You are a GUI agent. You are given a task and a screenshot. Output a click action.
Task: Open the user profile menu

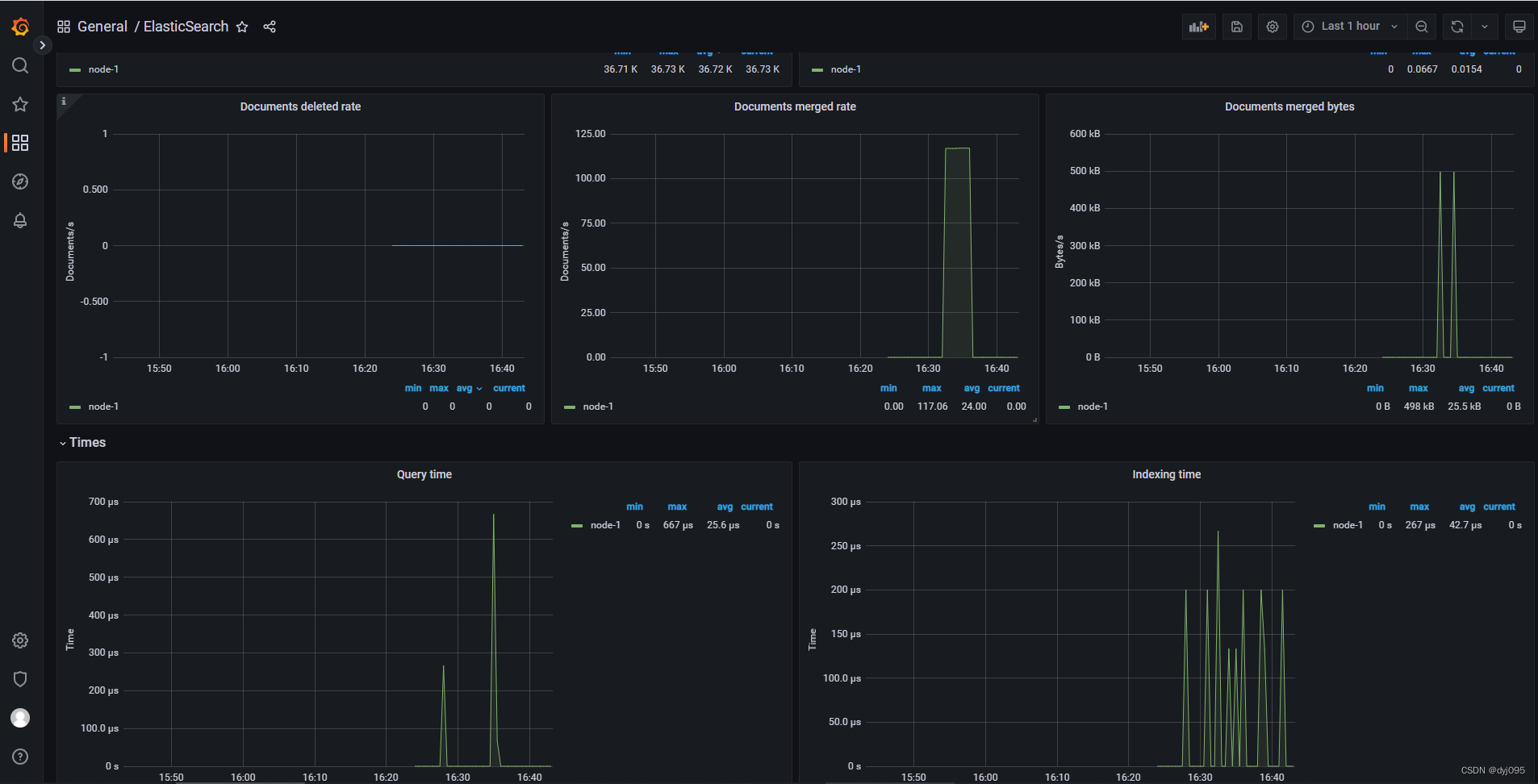[x=20, y=717]
